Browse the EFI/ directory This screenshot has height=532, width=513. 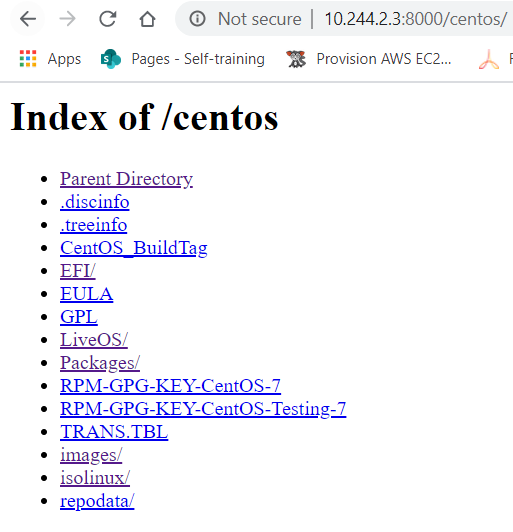(78, 271)
